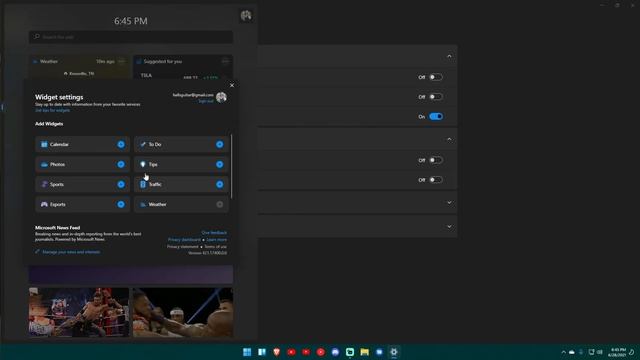Collapse the top Settings section with its up chevron
640x360 pixels.
(x=449, y=56)
